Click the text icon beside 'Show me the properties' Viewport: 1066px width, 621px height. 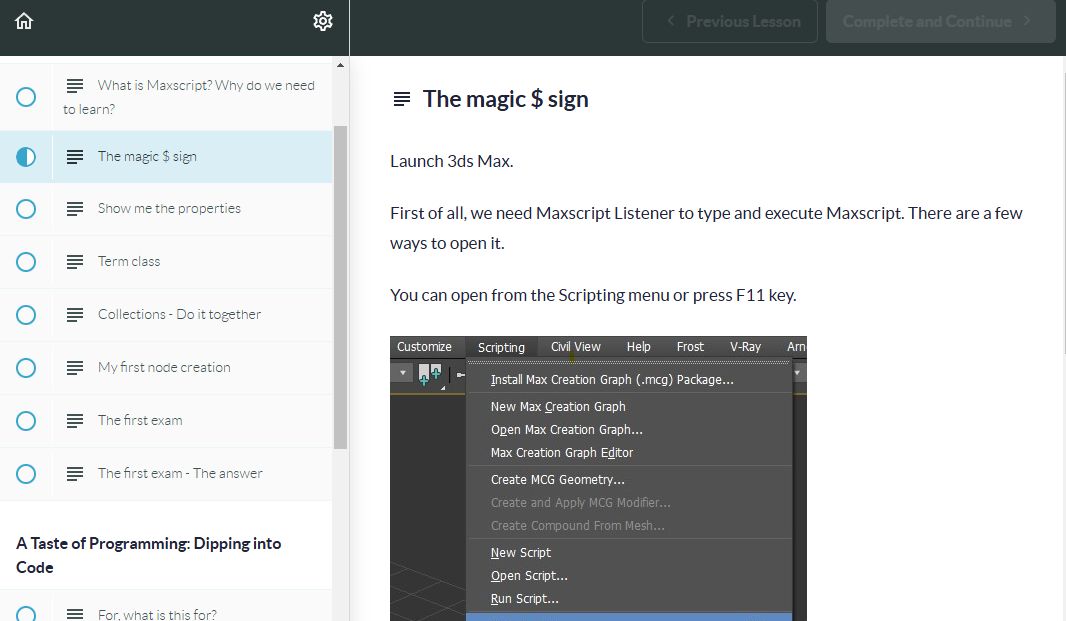coord(75,209)
